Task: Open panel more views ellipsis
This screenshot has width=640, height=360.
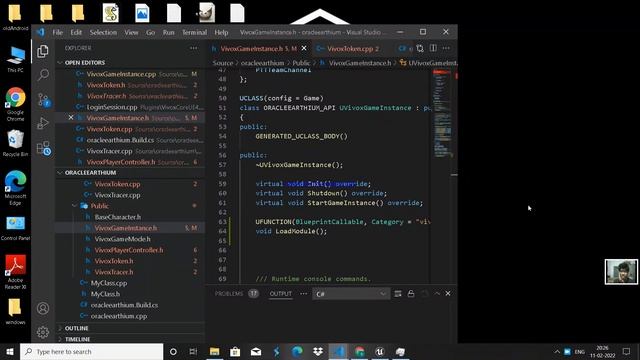Action: [304, 293]
